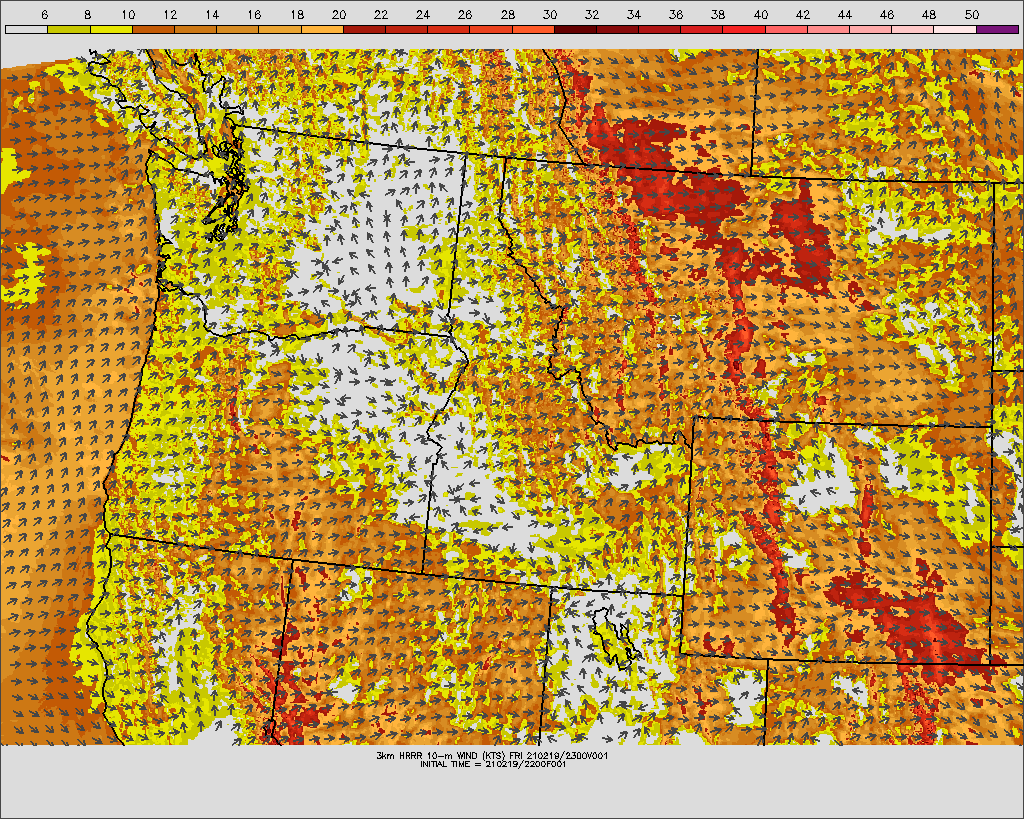Screen dimensions: 1024x819
Task: Click the "46" scale label
Action: coord(887,14)
